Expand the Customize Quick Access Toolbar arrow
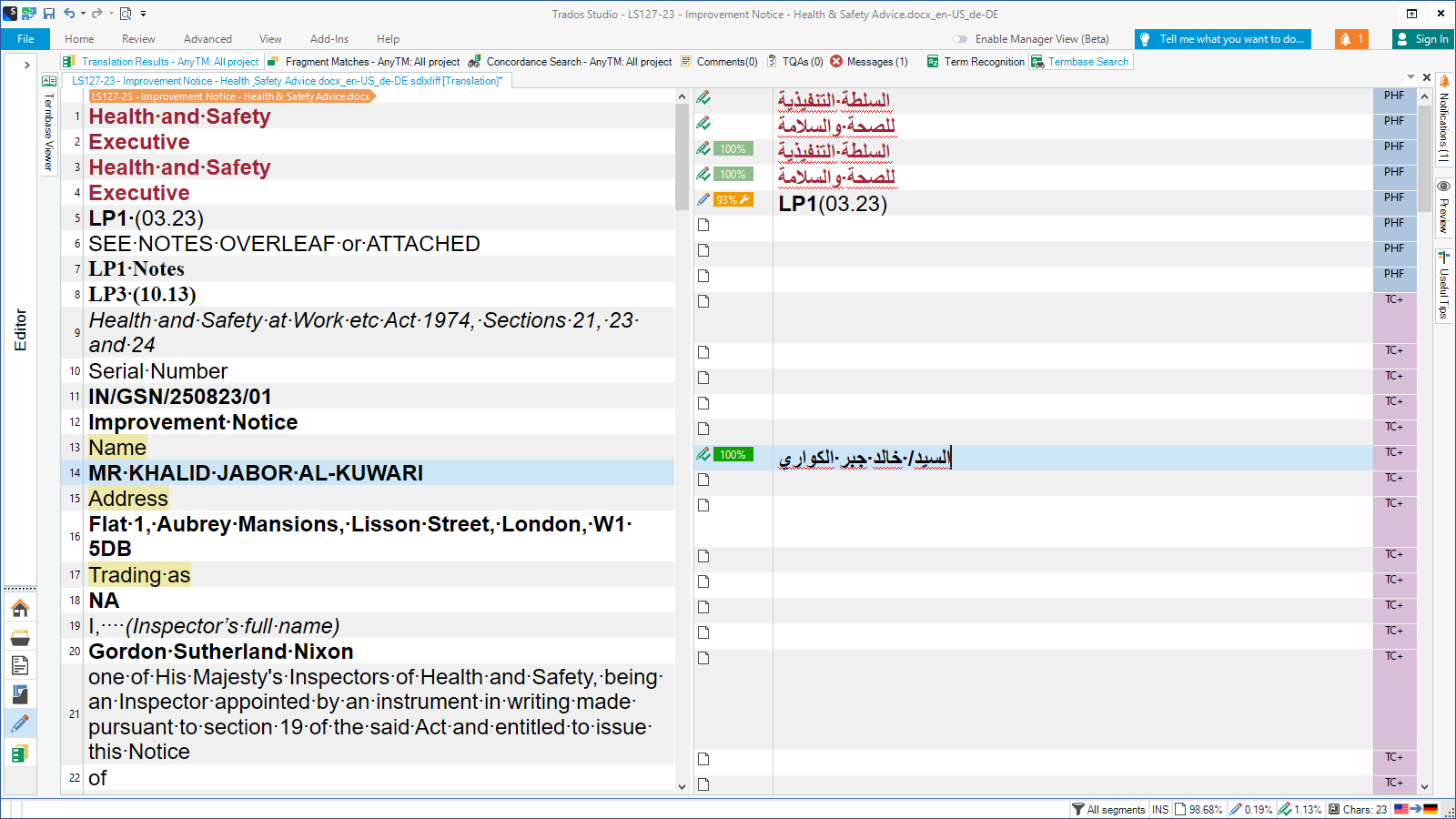The height and width of the screenshot is (819, 1456). click(143, 14)
